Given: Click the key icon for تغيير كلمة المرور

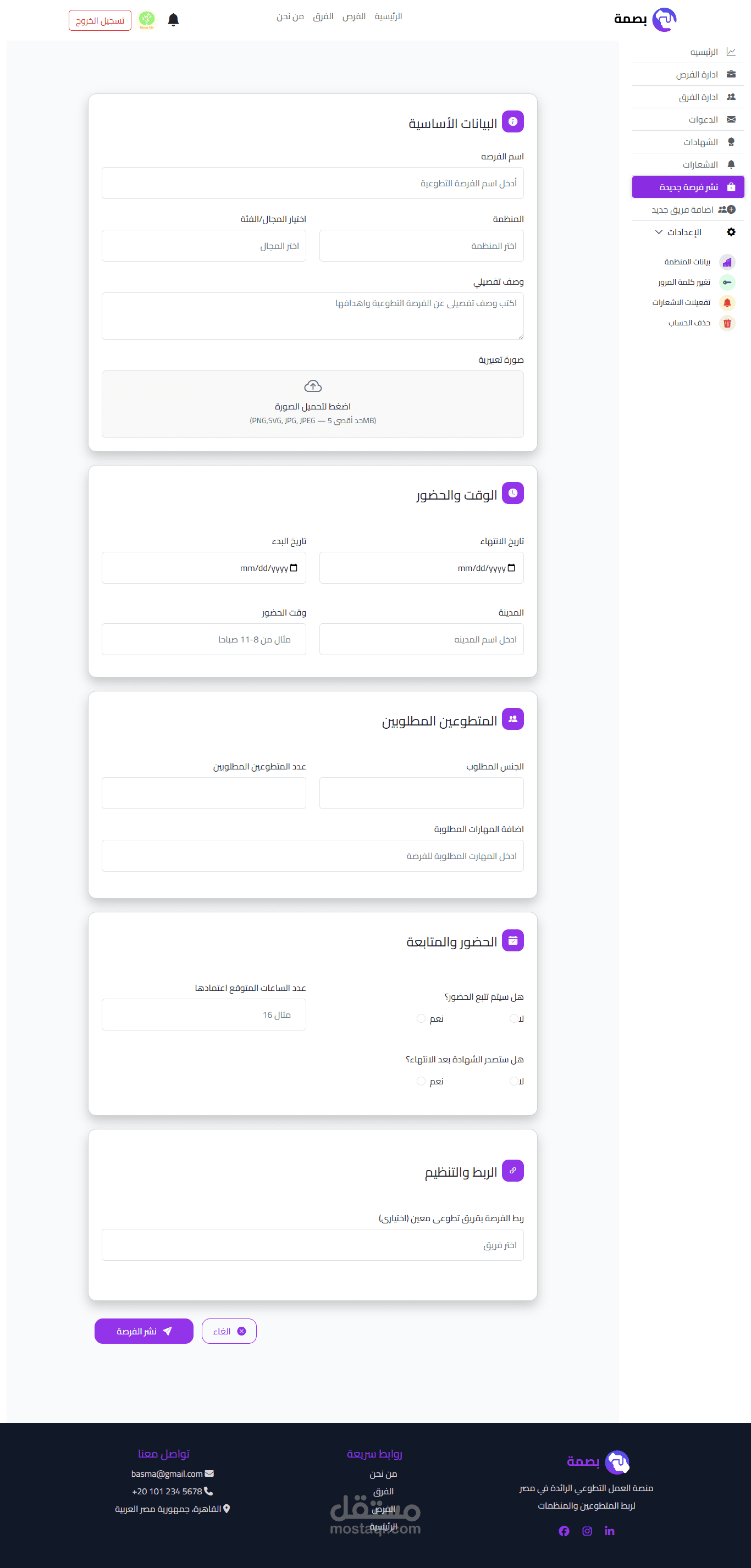Looking at the screenshot, I should pyautogui.click(x=727, y=282).
